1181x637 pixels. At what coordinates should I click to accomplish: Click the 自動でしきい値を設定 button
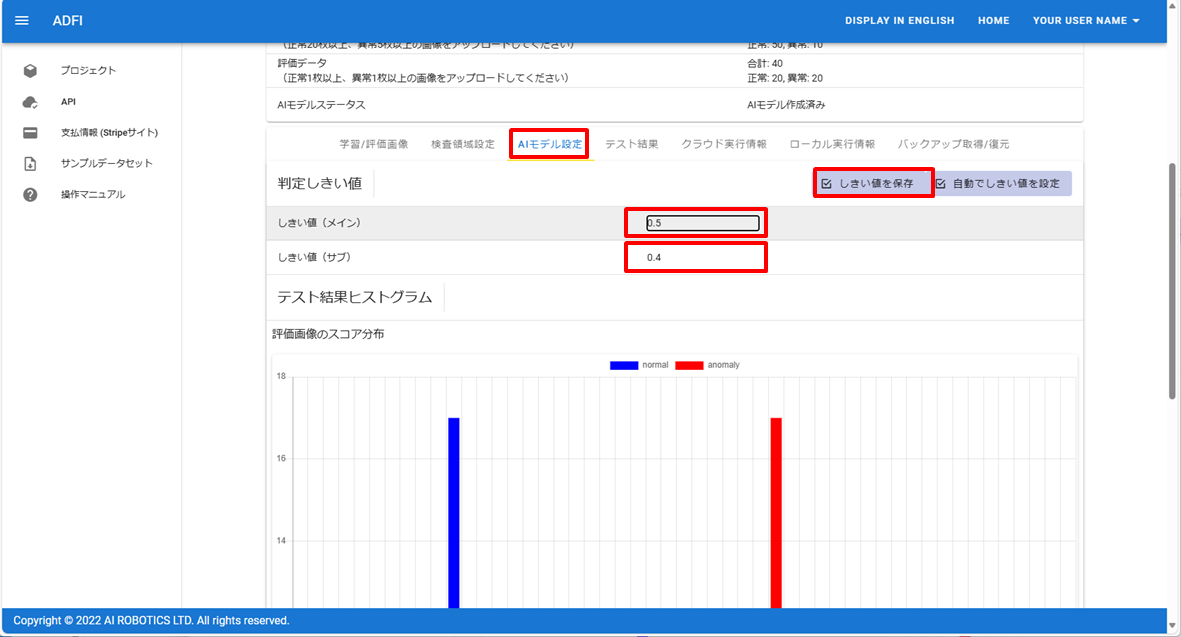tap(1002, 184)
